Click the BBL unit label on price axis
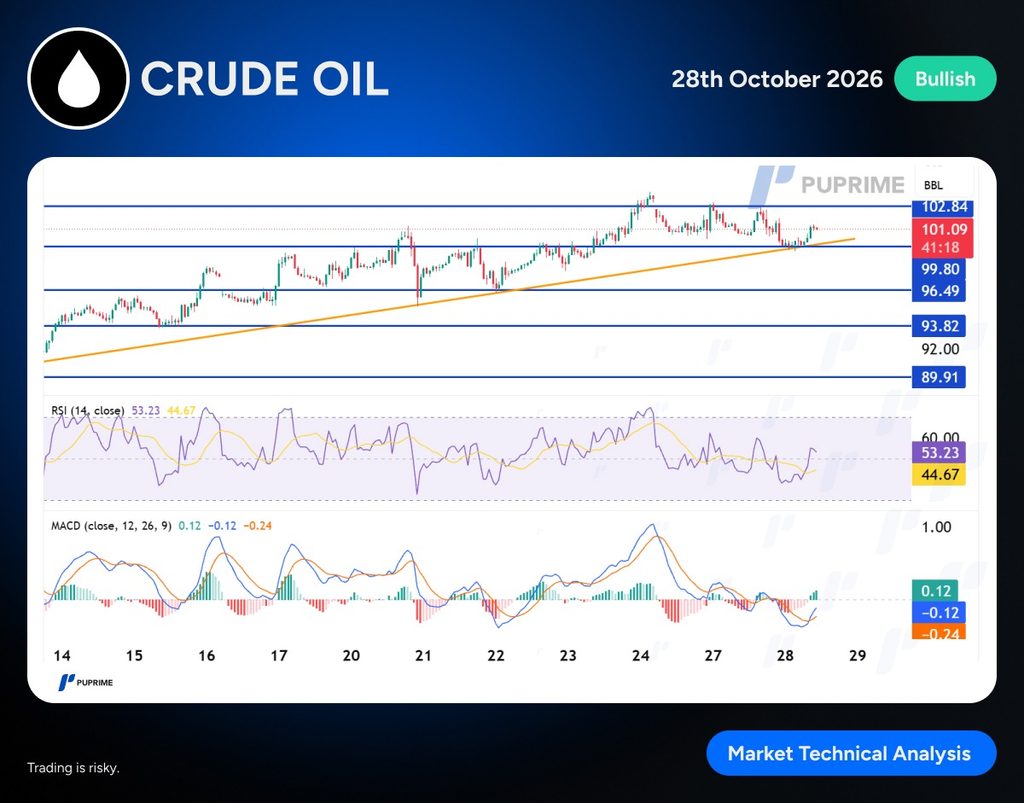 click(x=933, y=185)
